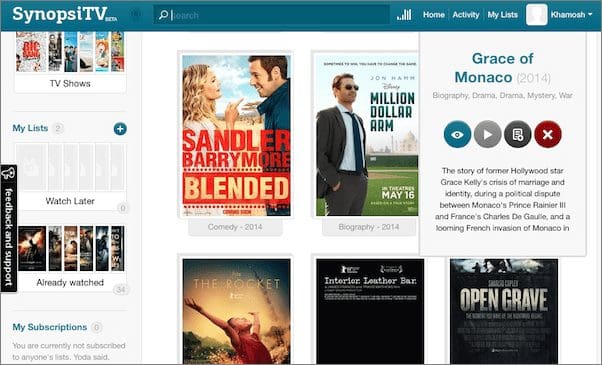Click the My Subscriptions count badge 0
Viewport: 602px width, 365px height.
coord(97,327)
